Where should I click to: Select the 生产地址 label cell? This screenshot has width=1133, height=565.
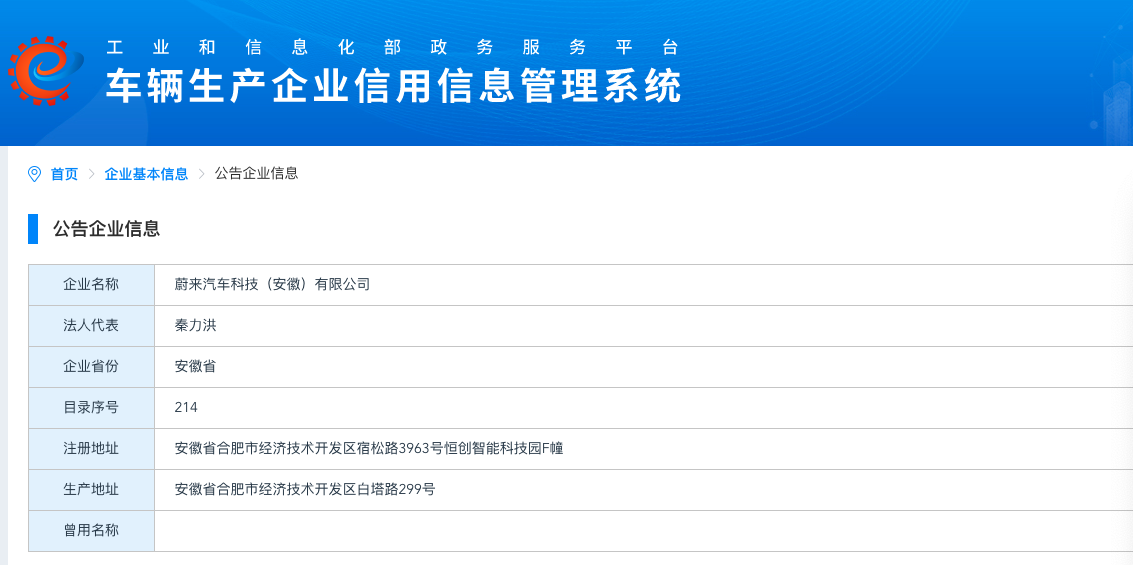coord(91,490)
